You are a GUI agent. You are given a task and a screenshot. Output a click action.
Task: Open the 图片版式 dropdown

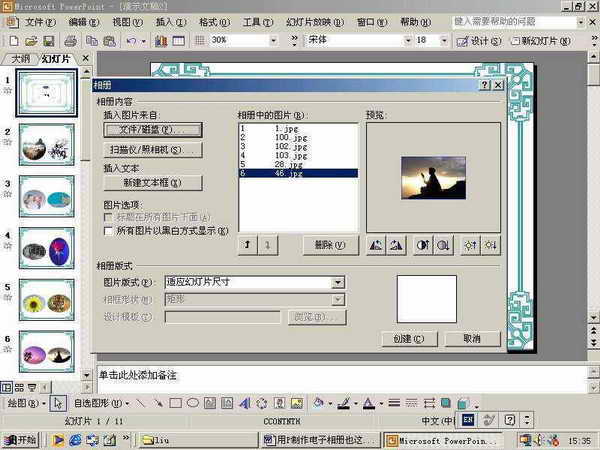click(x=338, y=283)
